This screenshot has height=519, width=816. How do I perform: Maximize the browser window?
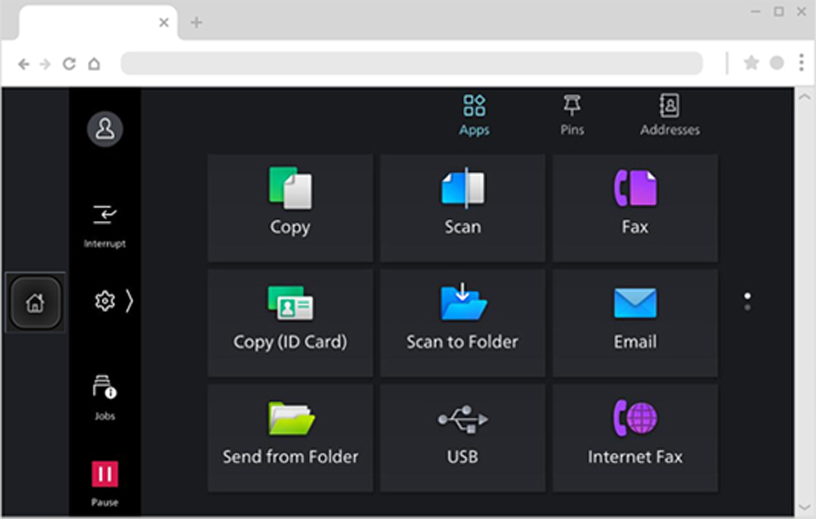pos(779,11)
